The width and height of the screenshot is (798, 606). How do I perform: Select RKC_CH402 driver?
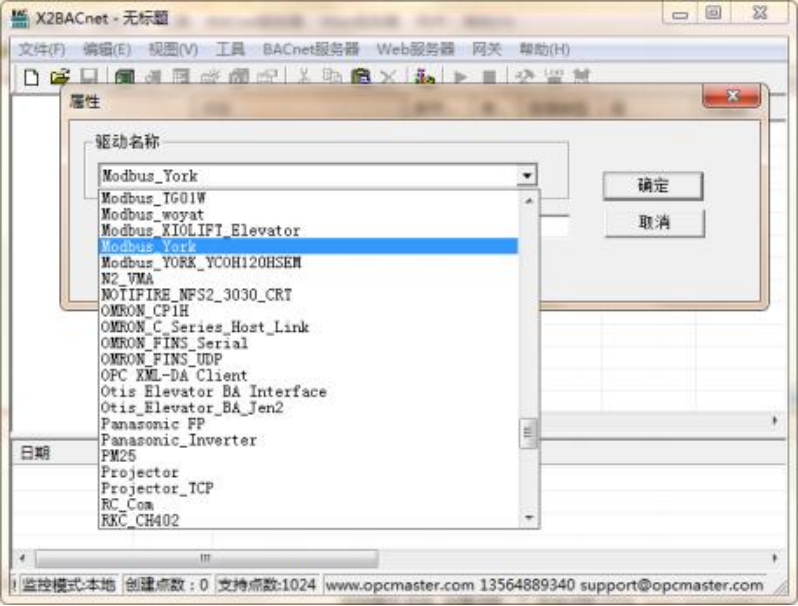pos(308,521)
